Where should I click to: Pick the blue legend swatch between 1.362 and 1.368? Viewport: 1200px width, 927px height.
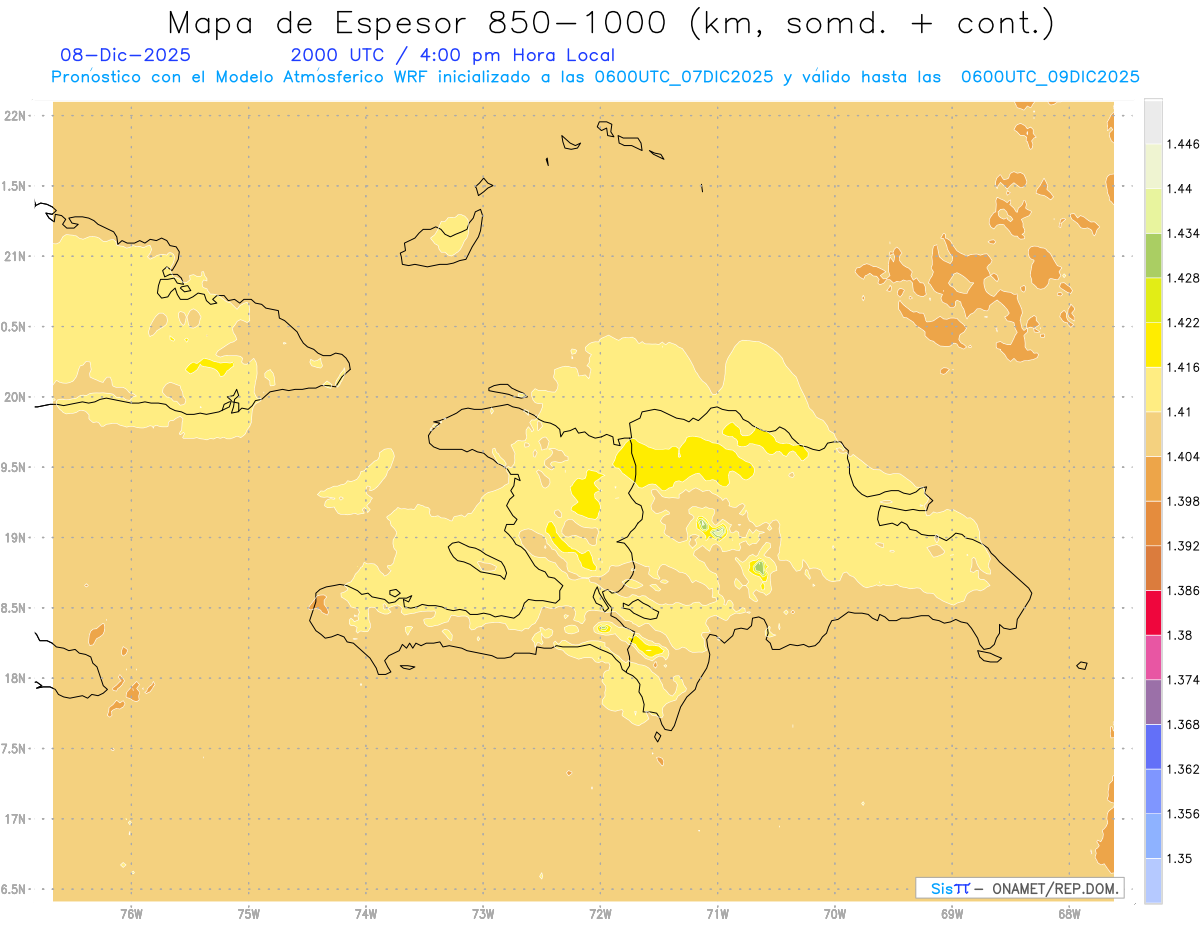(x=1153, y=746)
